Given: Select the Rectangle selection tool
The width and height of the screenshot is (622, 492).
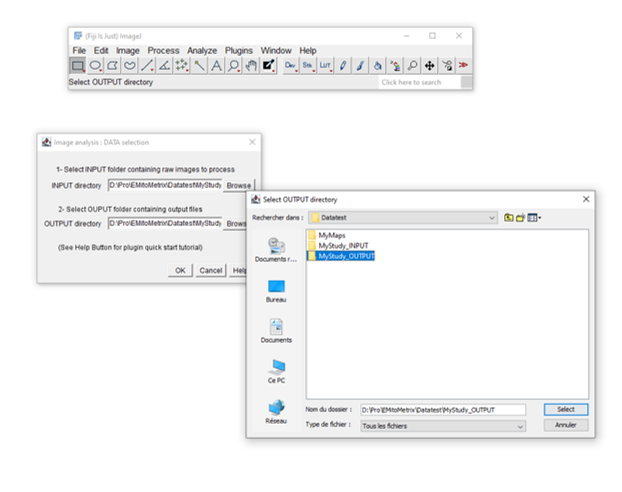Looking at the screenshot, I should point(78,65).
